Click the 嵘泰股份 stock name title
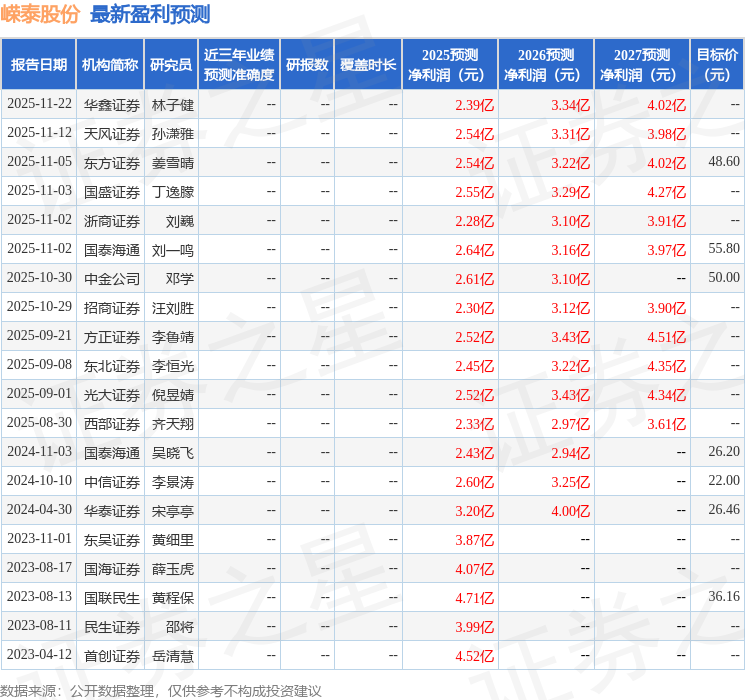The image size is (745, 700). [41, 14]
